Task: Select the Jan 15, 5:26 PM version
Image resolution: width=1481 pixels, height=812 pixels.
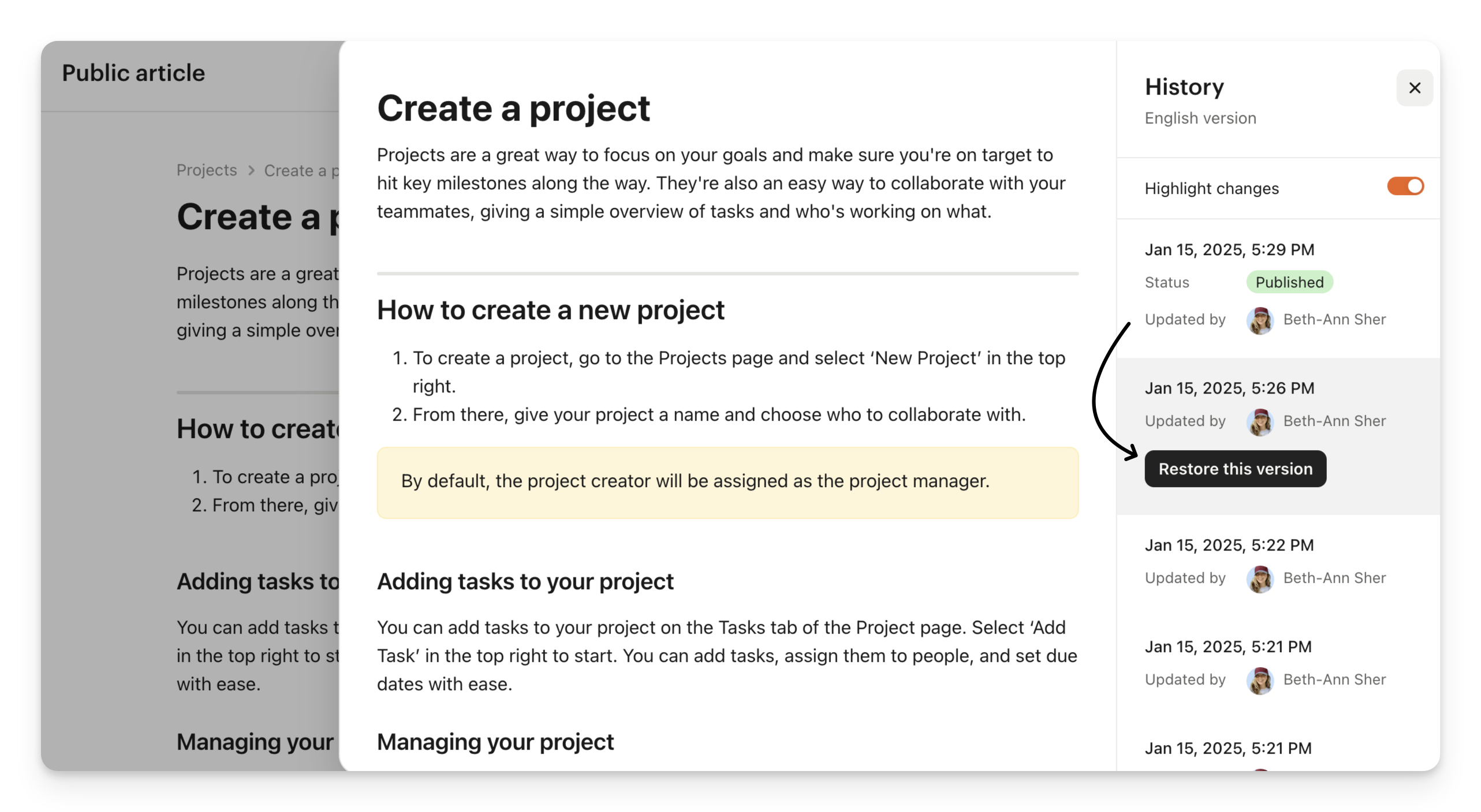Action: point(1229,388)
